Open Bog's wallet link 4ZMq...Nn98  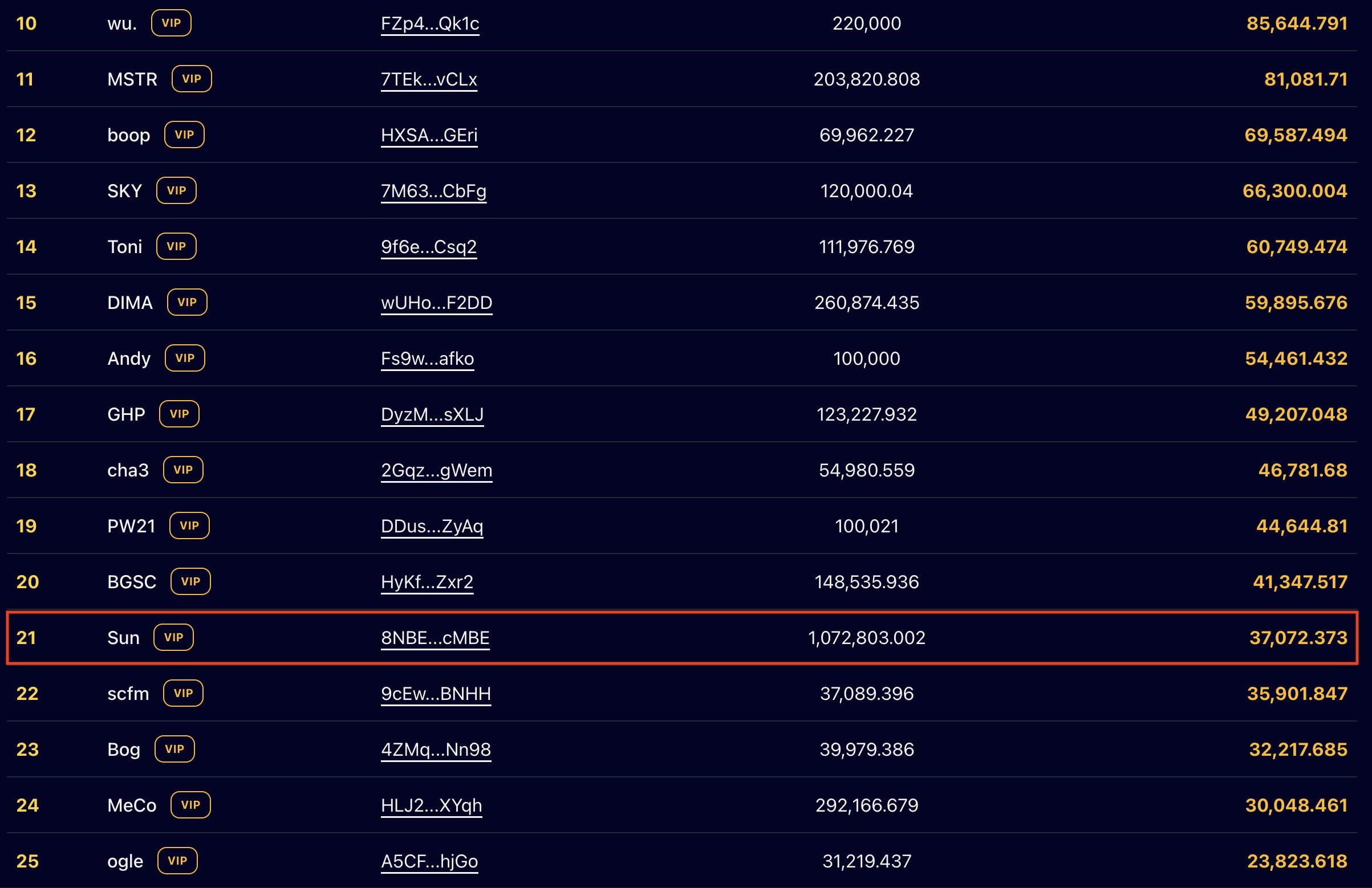coord(436,749)
